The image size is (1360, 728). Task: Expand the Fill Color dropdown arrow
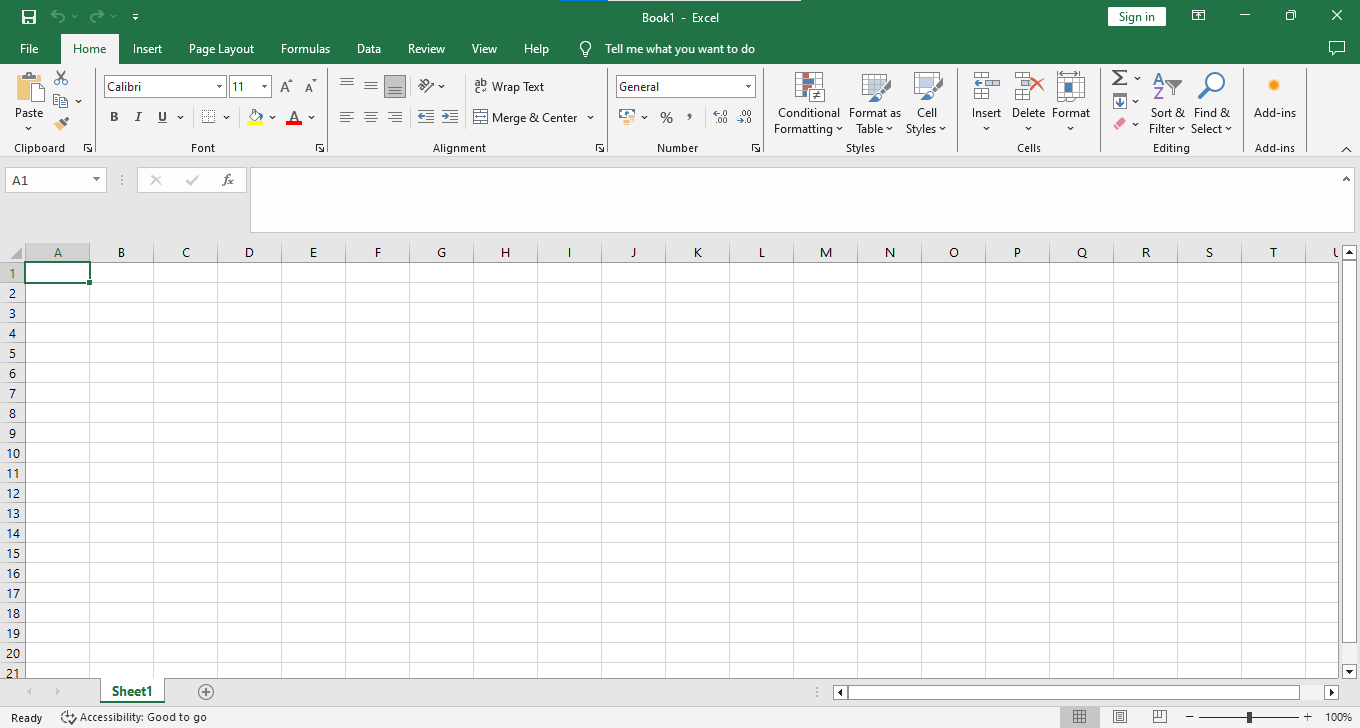273,117
